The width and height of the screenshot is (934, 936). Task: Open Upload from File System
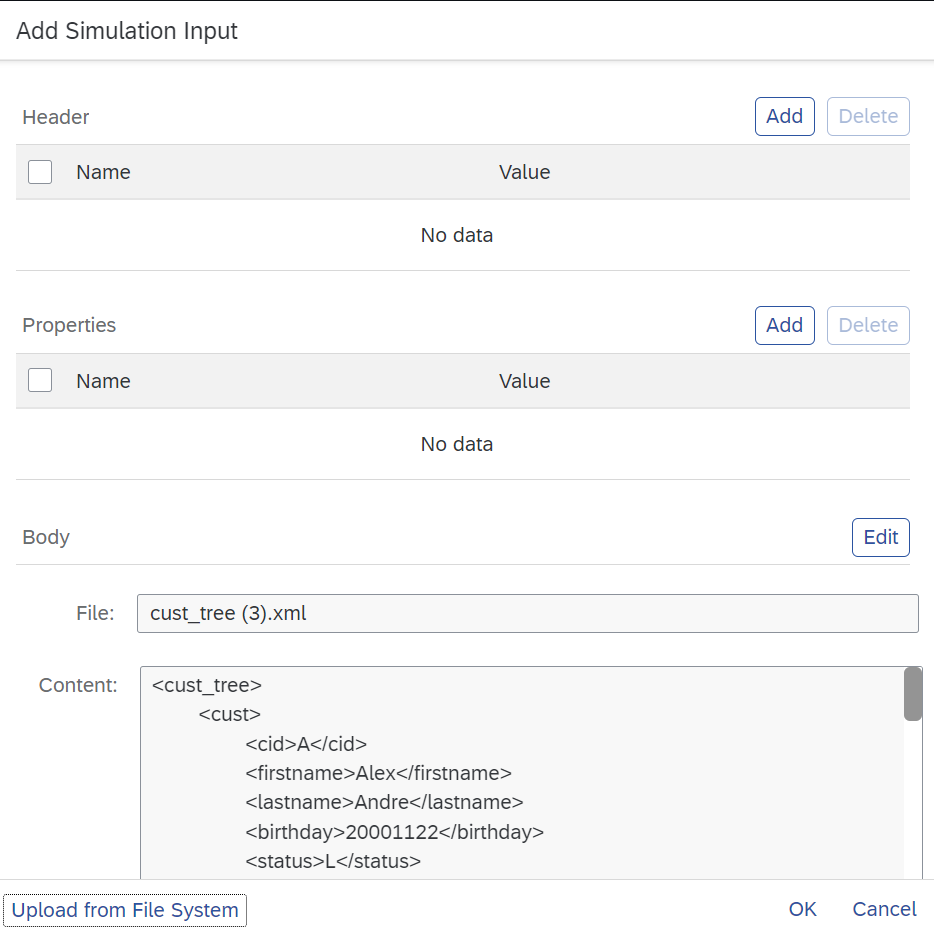point(125,910)
